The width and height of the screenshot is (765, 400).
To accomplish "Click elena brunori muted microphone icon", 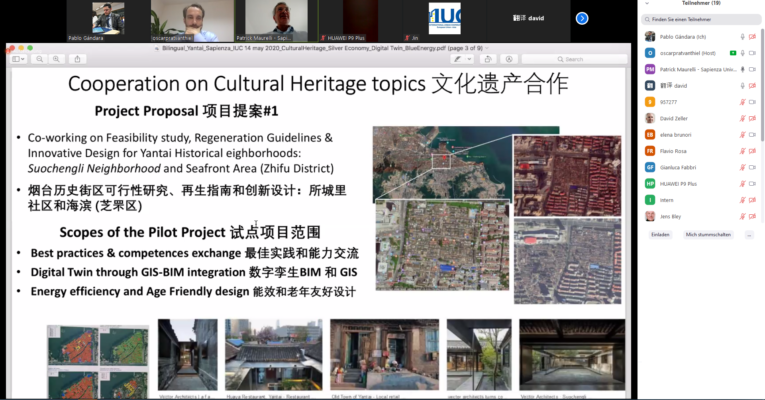I will coord(743,135).
